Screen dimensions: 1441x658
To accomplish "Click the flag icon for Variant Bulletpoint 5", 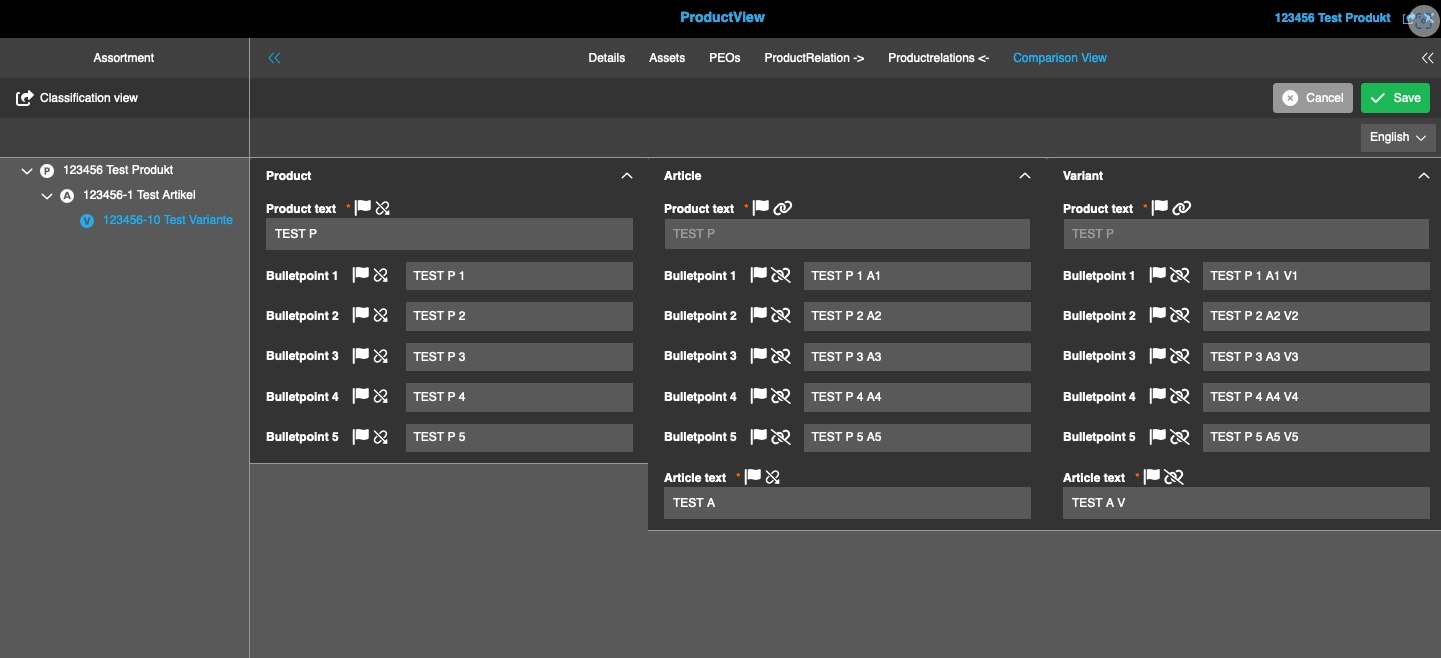I will point(1158,436).
